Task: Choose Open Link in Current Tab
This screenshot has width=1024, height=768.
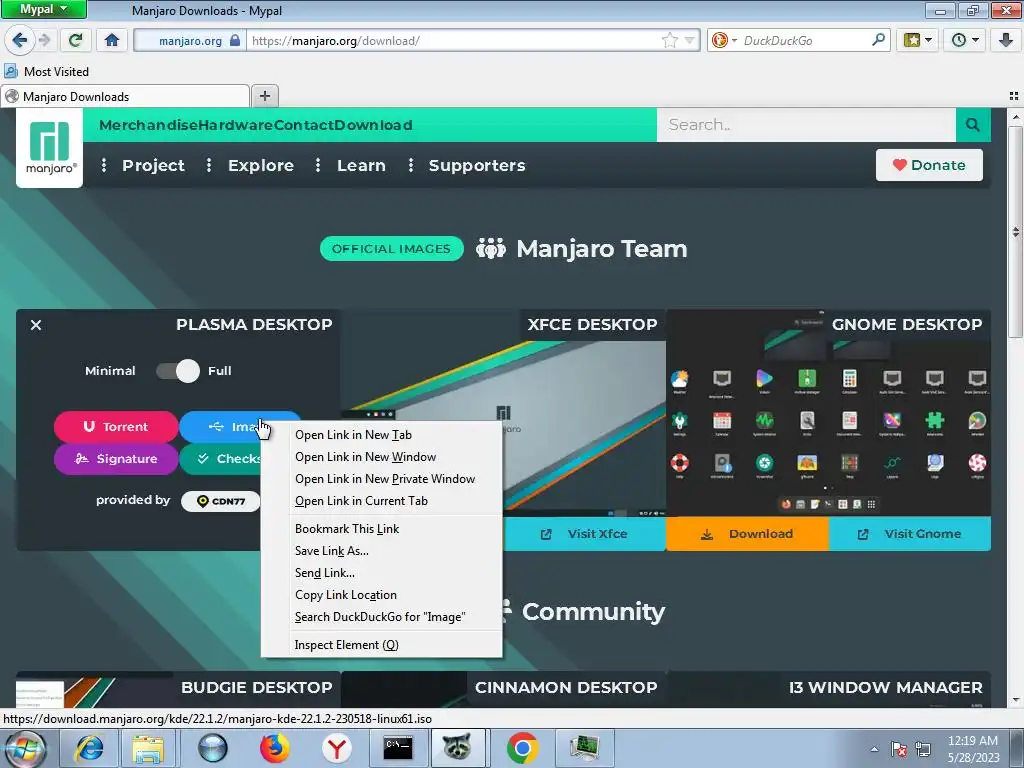Action: [382, 501]
